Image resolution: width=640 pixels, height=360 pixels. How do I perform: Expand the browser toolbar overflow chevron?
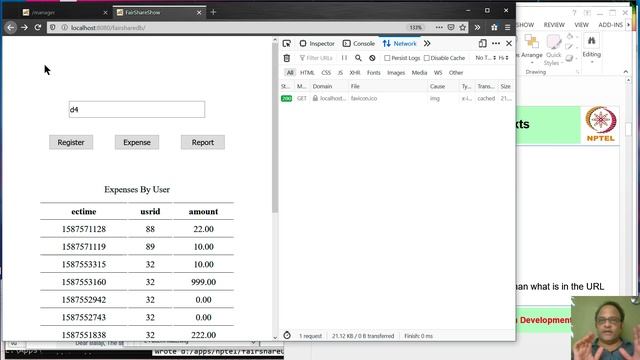click(x=477, y=27)
